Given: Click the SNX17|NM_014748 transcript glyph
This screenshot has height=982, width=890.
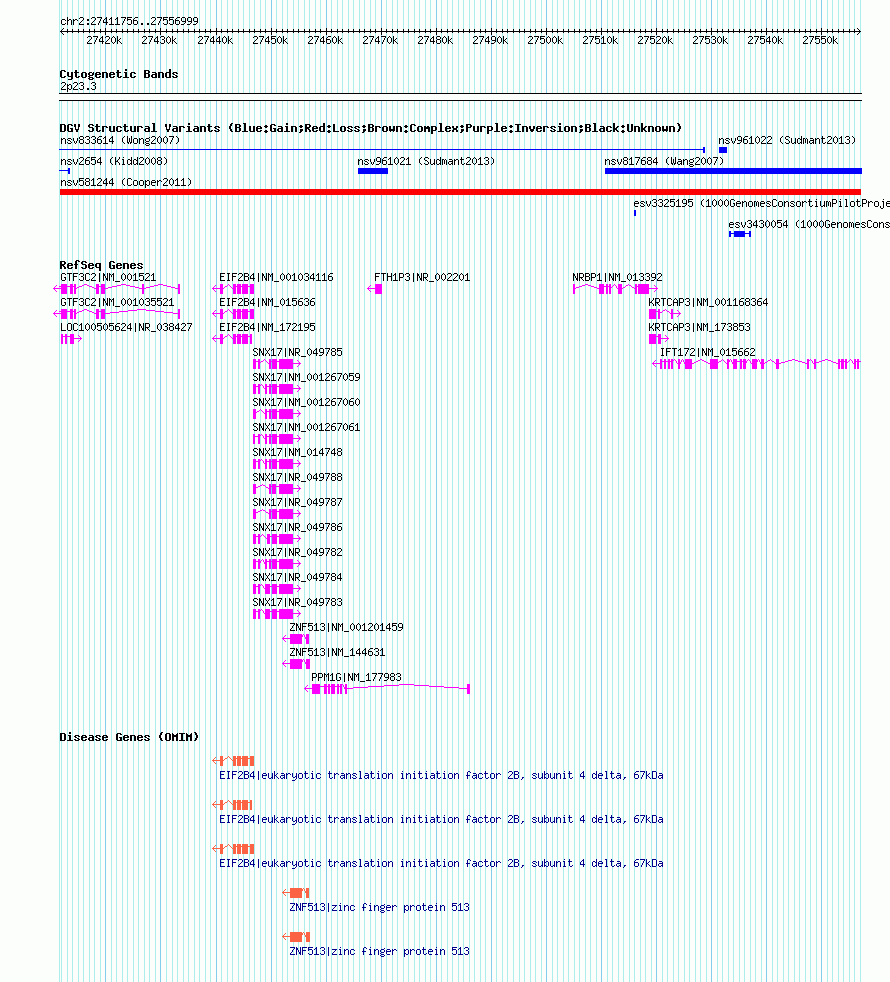Looking at the screenshot, I should click(x=276, y=464).
